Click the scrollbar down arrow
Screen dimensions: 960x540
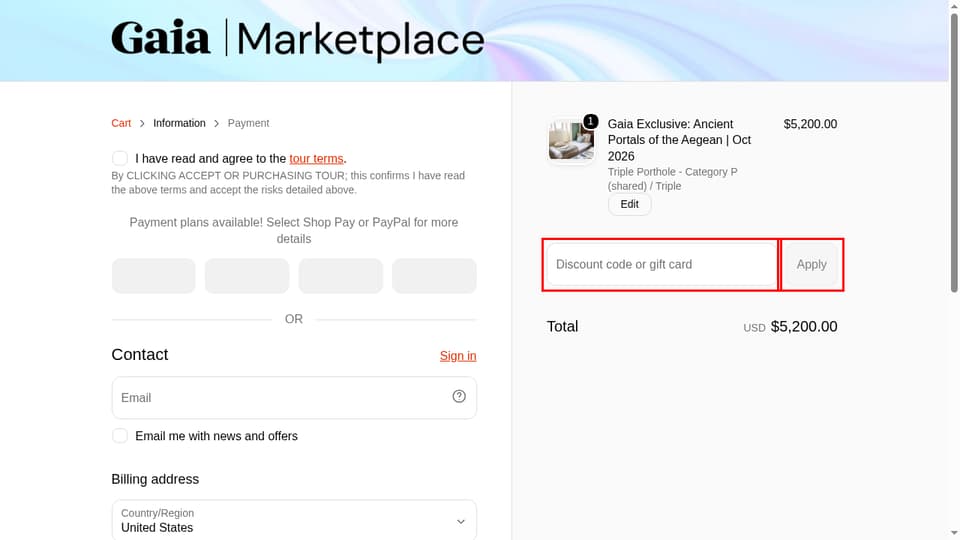click(954, 534)
